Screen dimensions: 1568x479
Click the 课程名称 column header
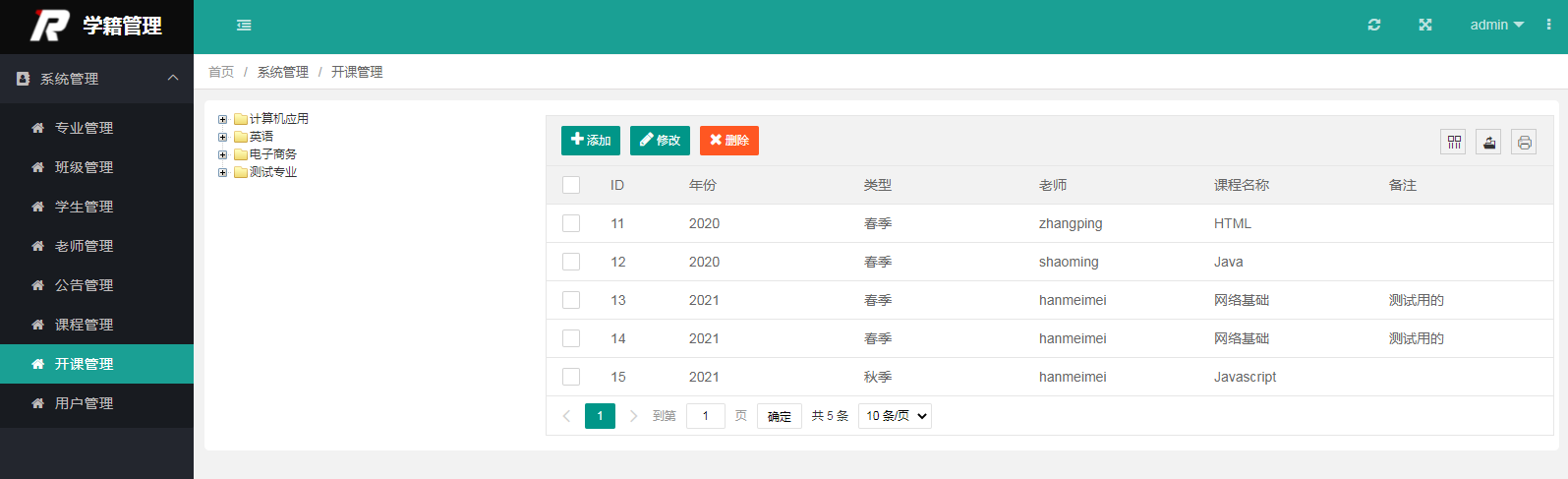point(1242,185)
